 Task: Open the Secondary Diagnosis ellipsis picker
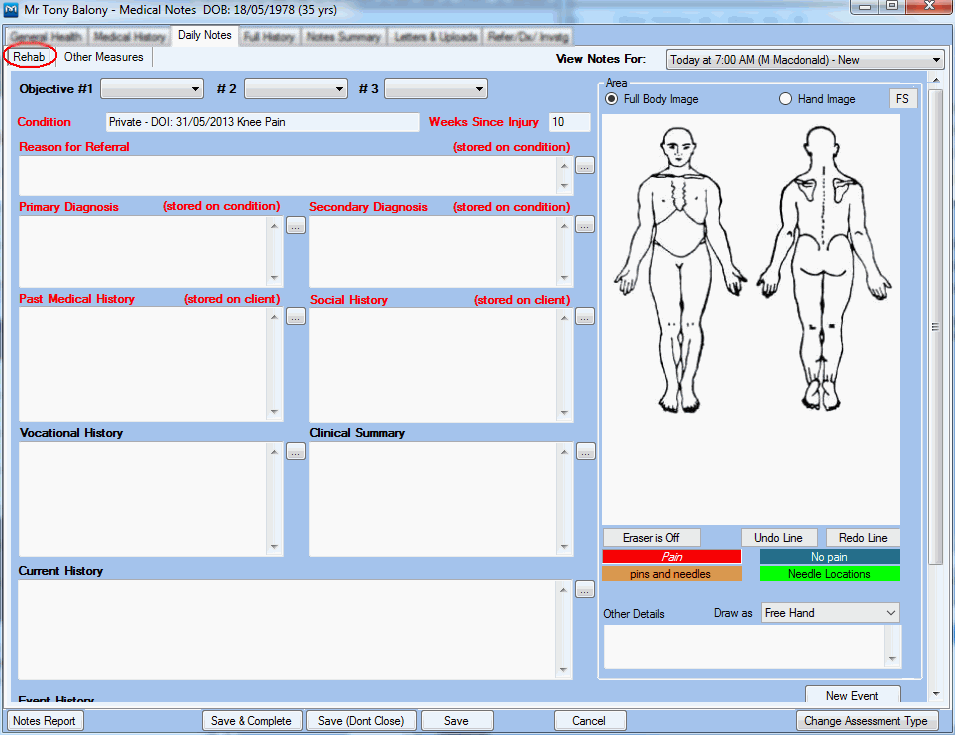click(x=585, y=225)
